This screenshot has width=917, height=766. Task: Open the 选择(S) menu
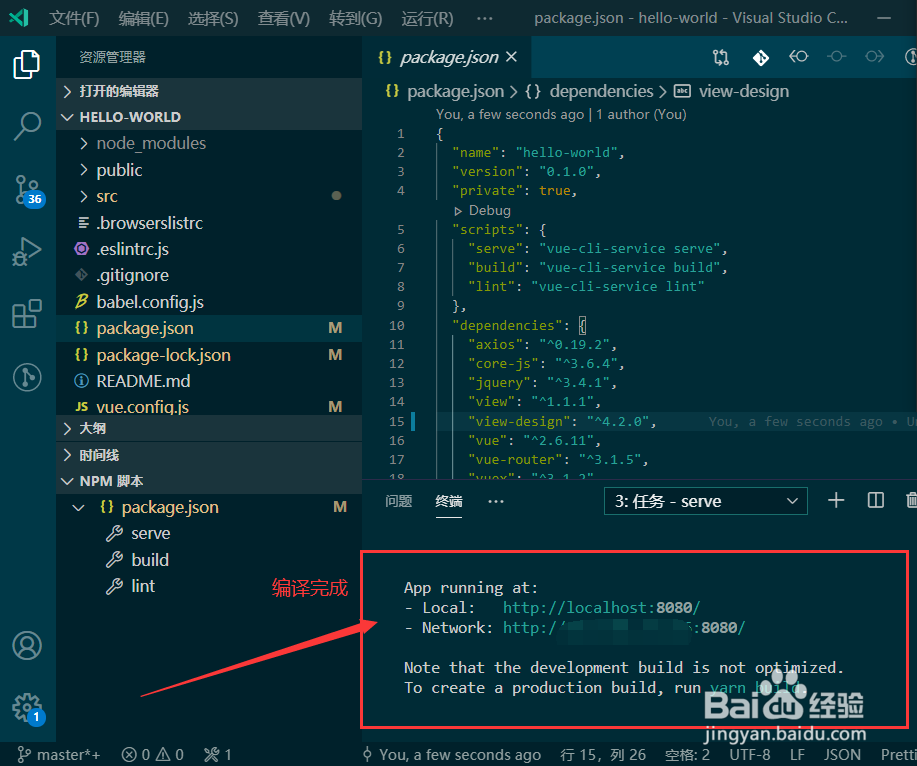tap(213, 18)
